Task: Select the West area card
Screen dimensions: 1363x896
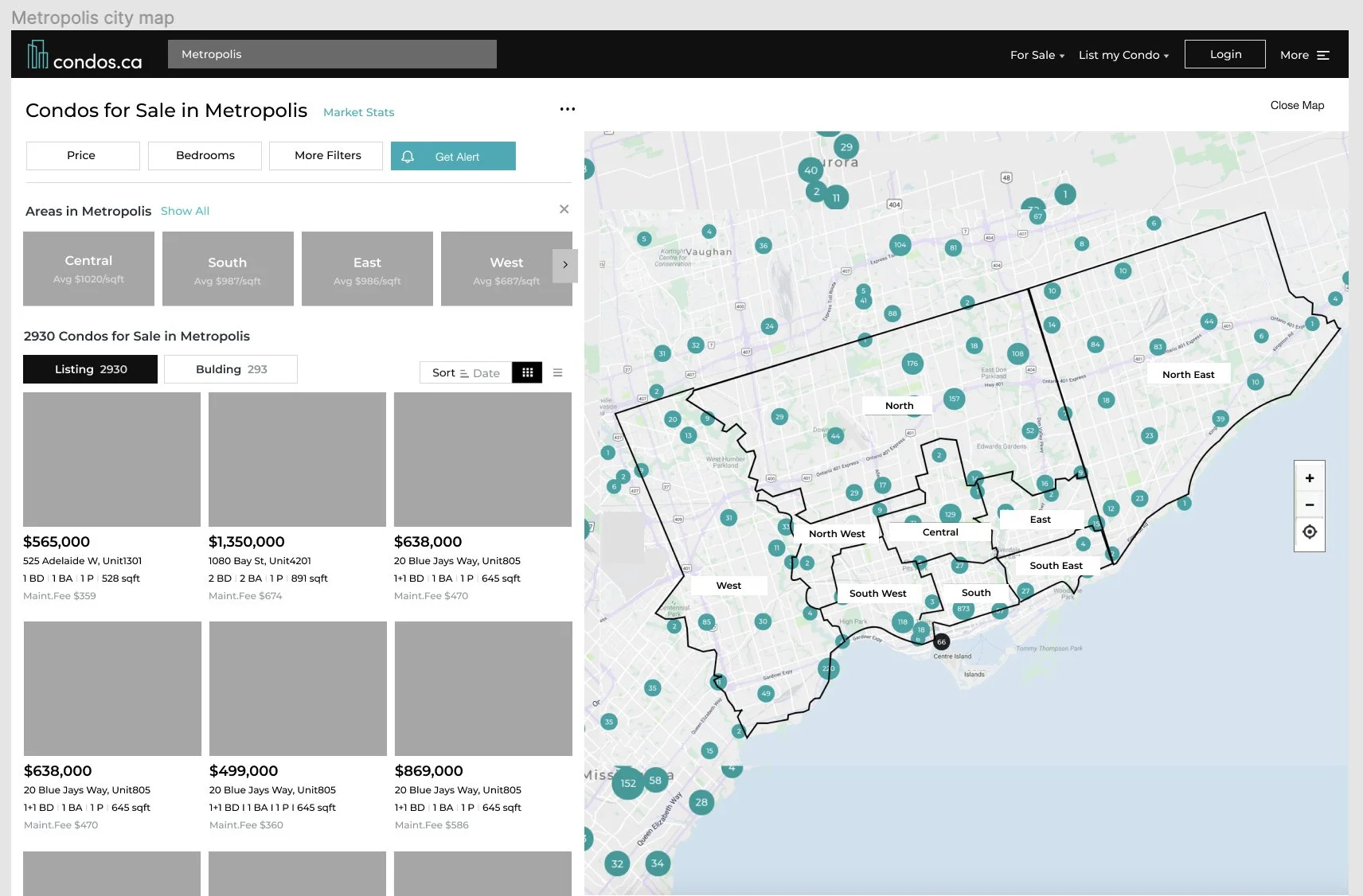Action: [x=506, y=269]
